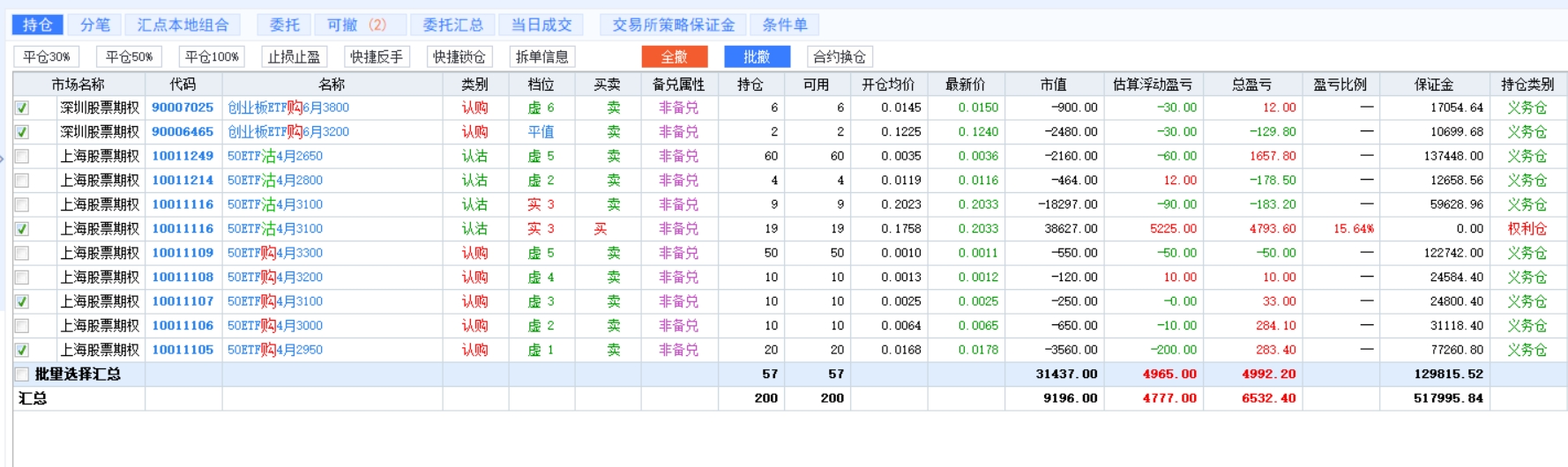Sort by the 市值 column header

pos(1055,85)
